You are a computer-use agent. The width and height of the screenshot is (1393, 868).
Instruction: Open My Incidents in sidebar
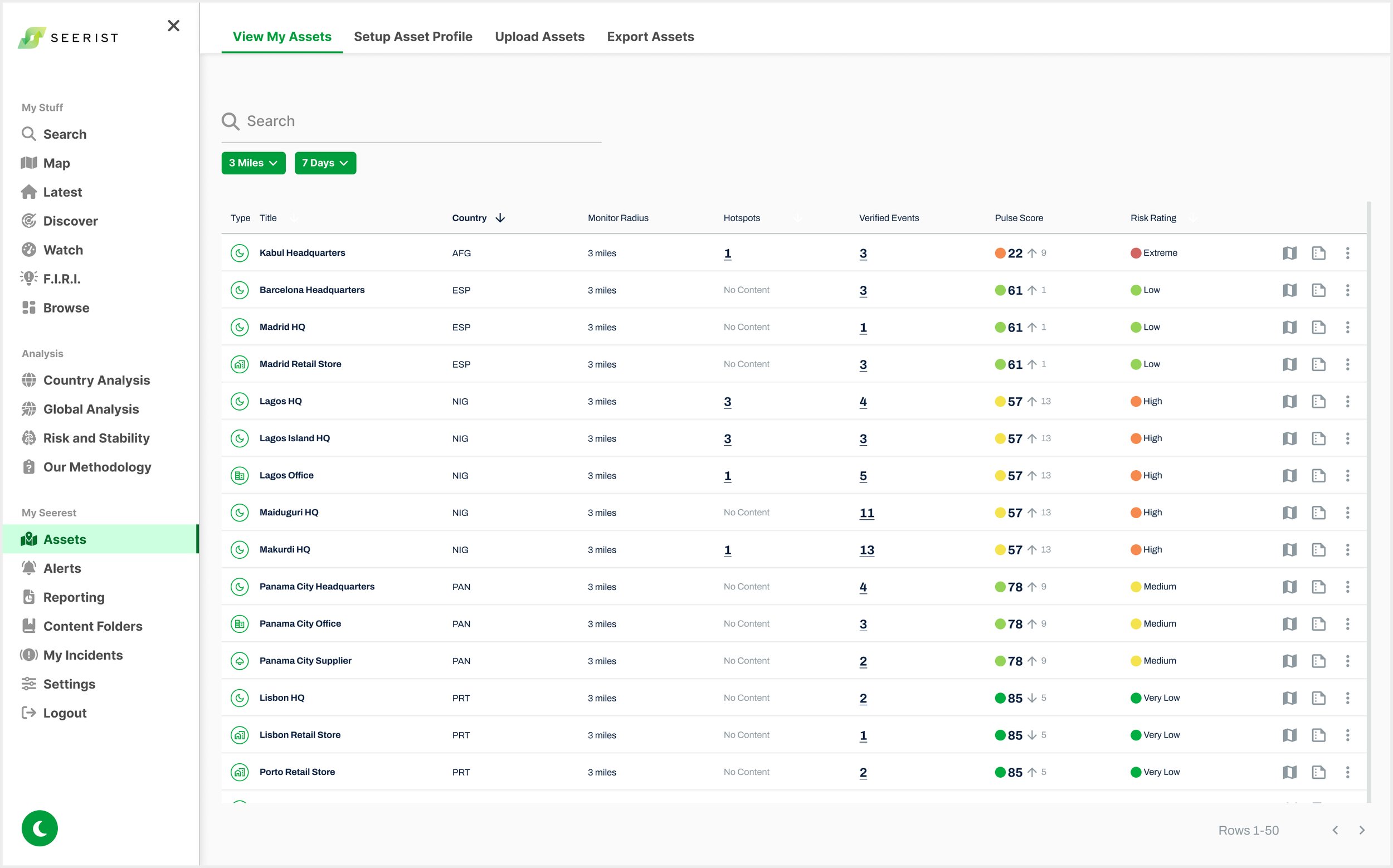82,655
